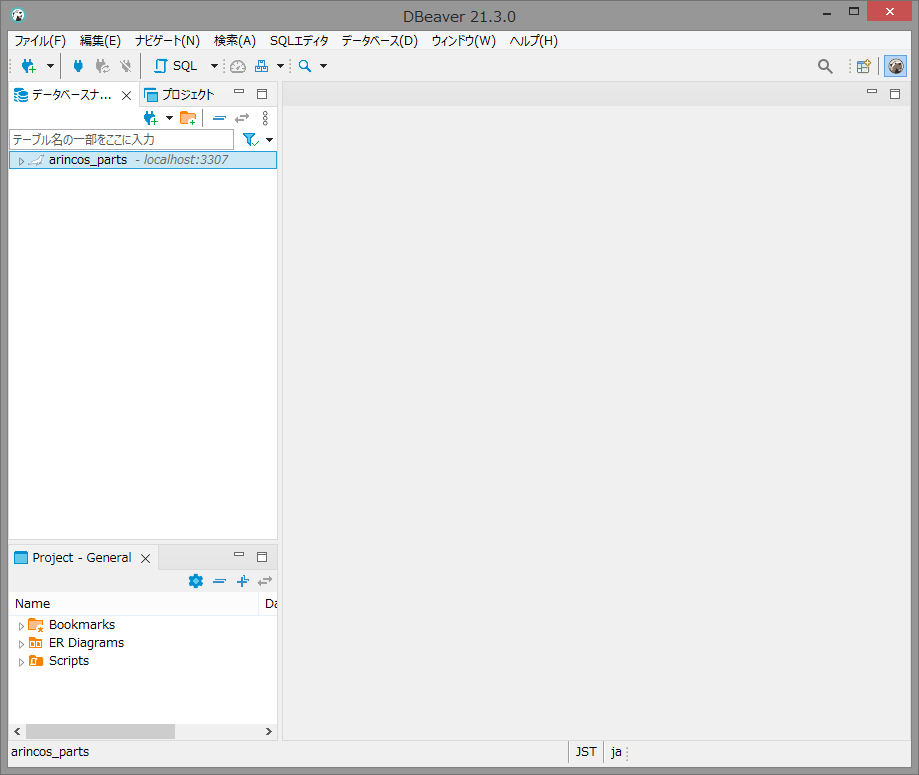
Task: Expand the arincos_parts connection node
Action: point(21,161)
